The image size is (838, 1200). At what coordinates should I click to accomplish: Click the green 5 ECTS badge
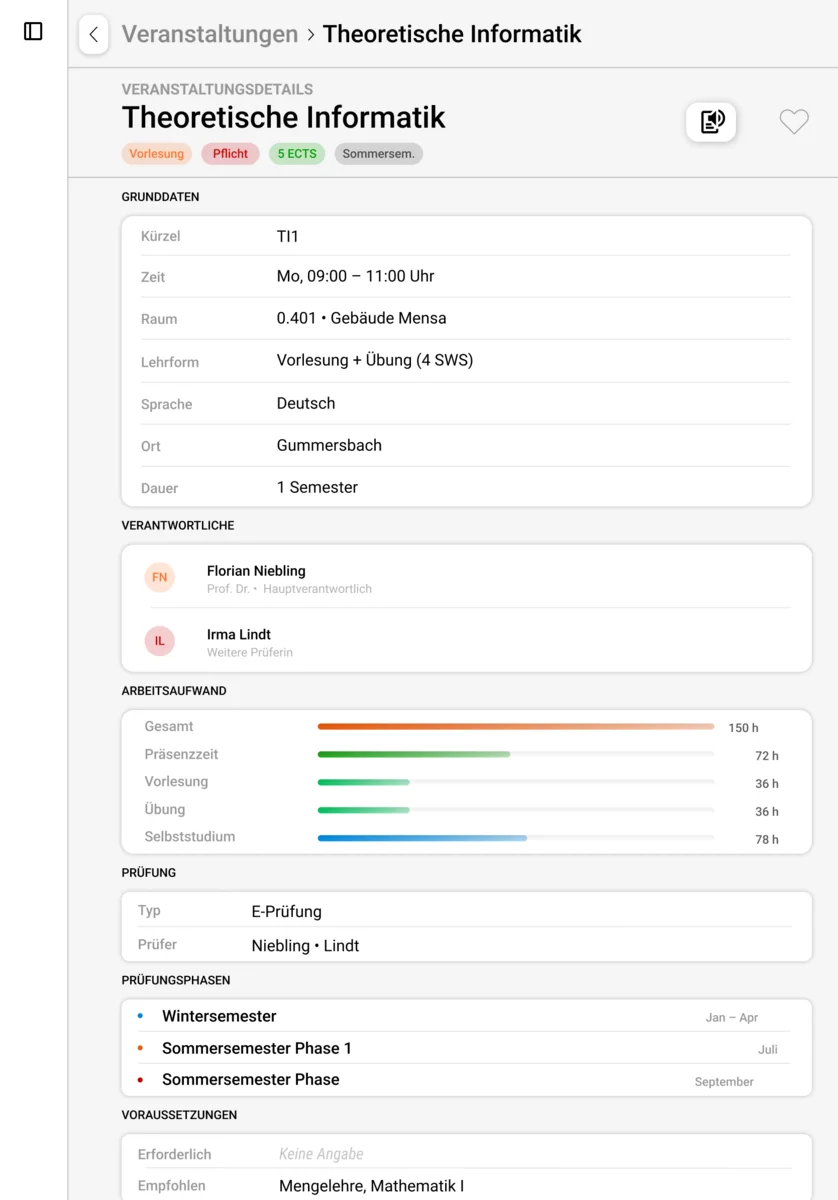pyautogui.click(x=297, y=154)
